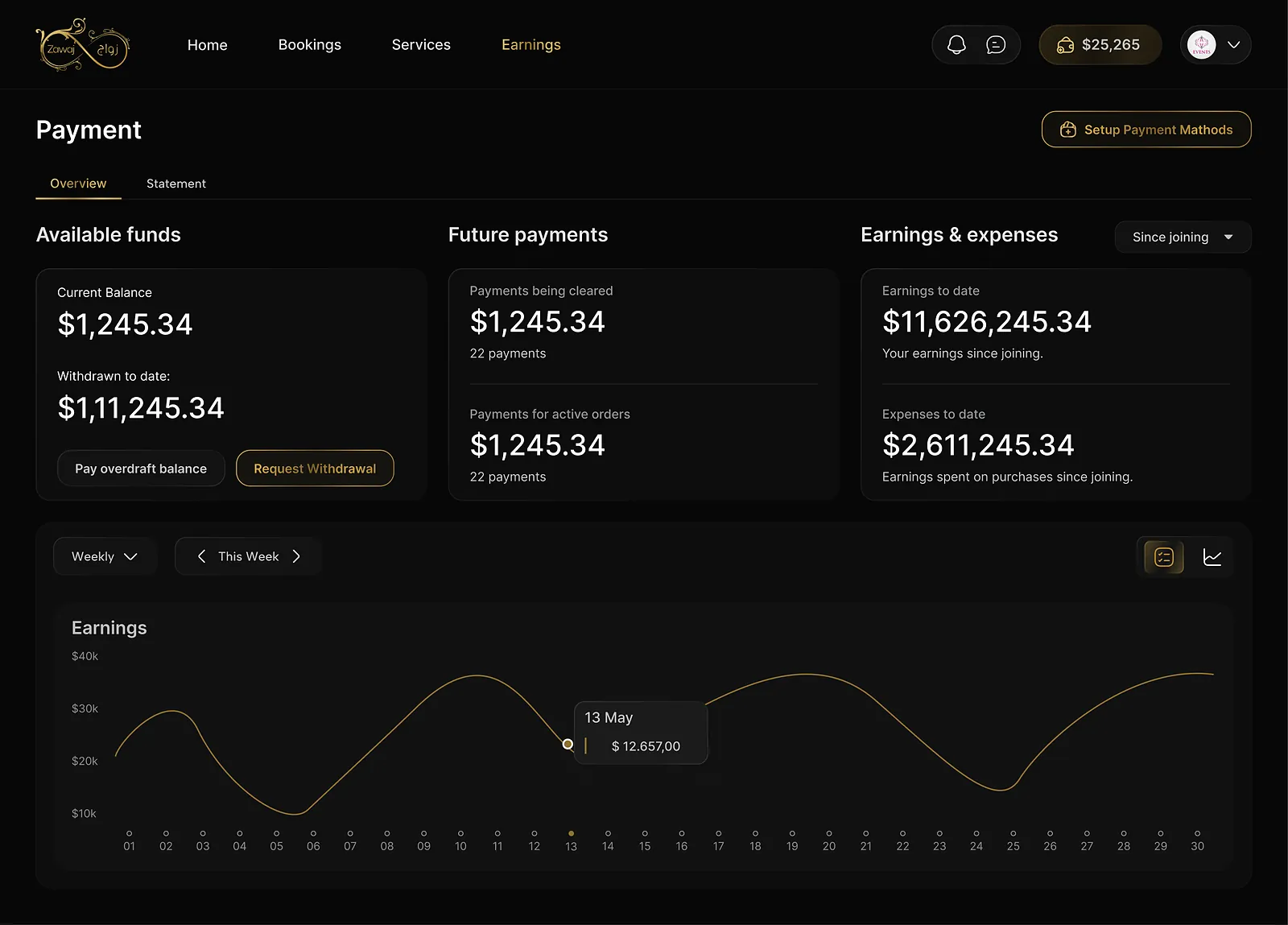Click the $40k axis label
The height and width of the screenshot is (925, 1288).
85,656
